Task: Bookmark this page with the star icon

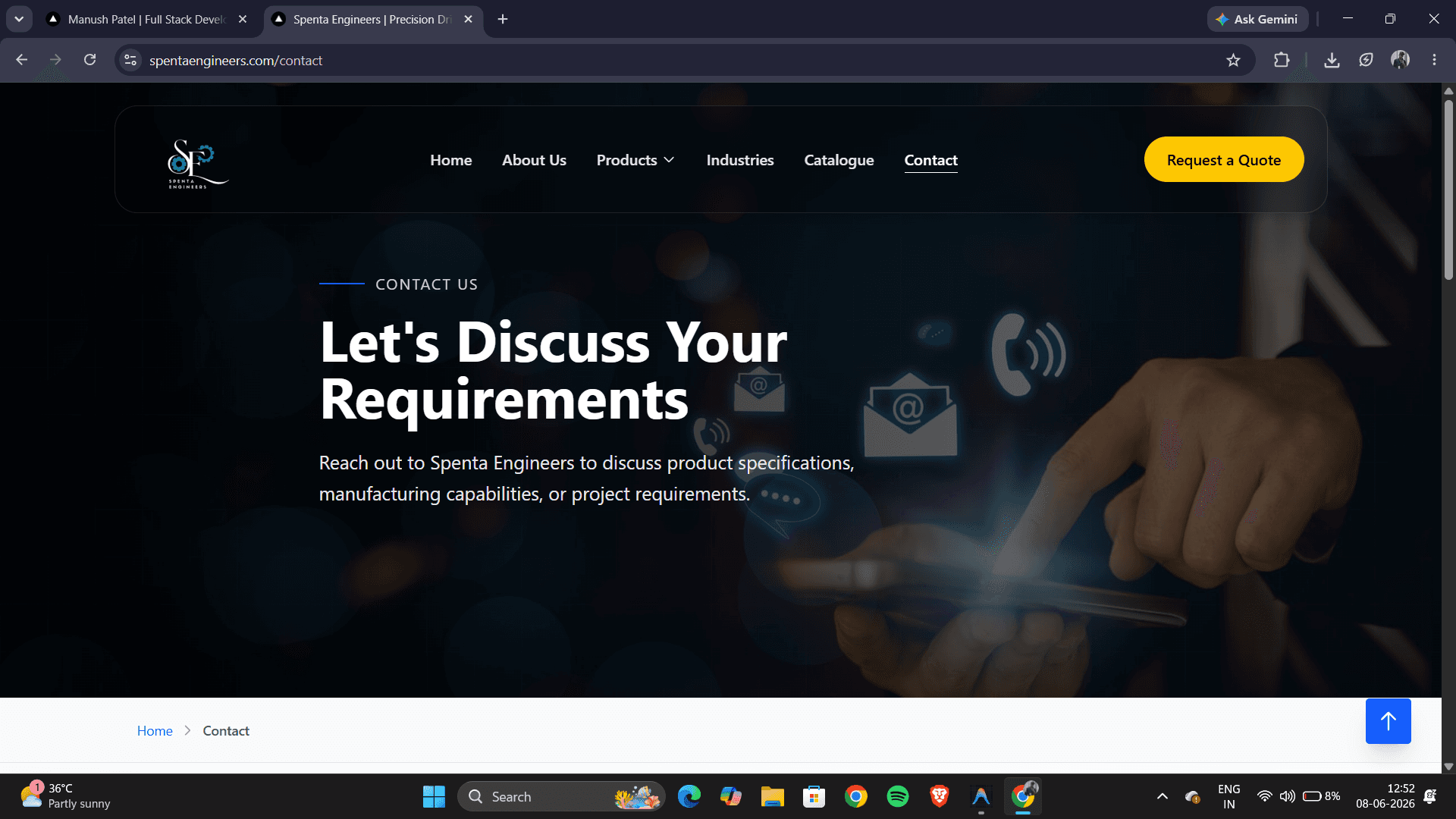Action: (1233, 61)
